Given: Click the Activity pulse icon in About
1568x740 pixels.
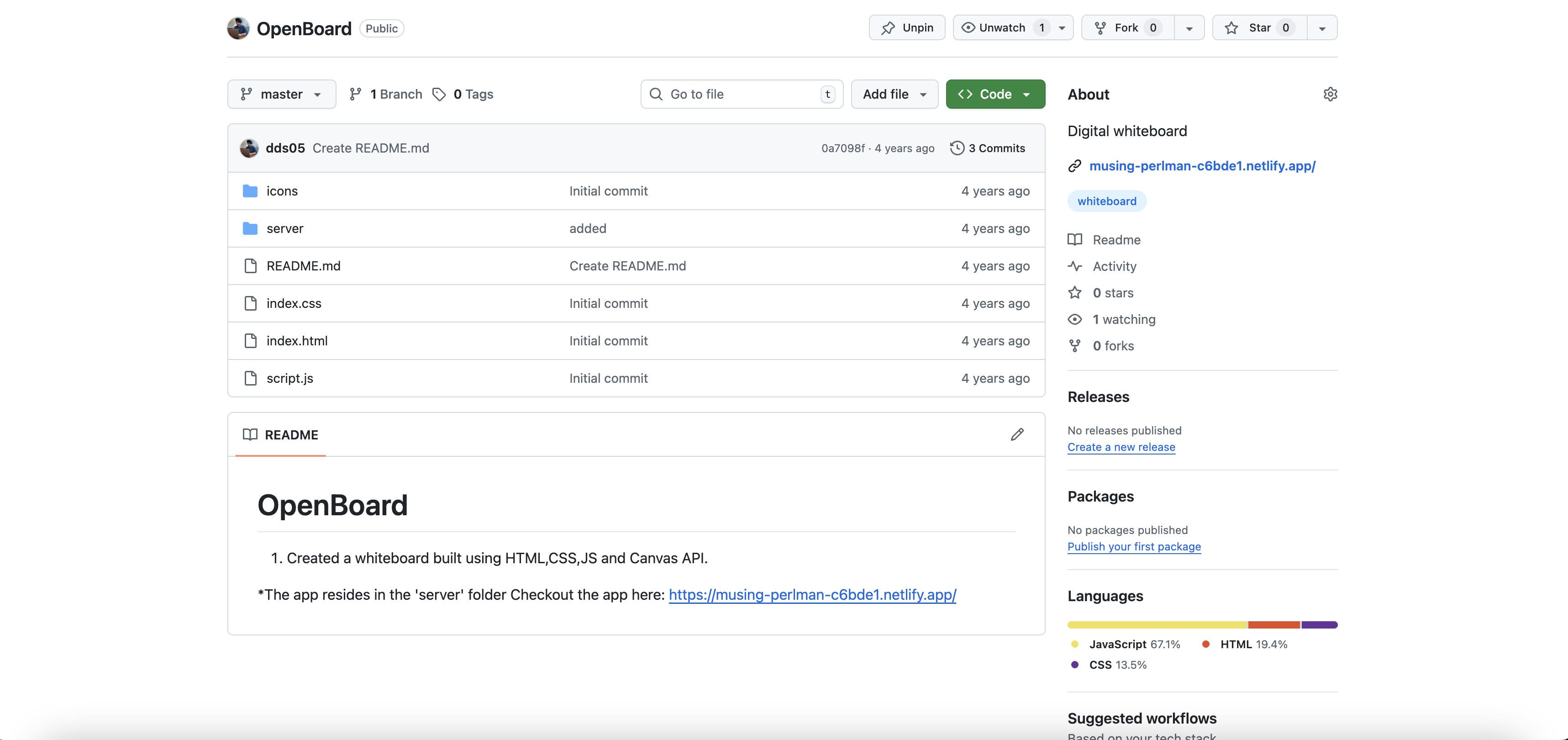Looking at the screenshot, I should pyautogui.click(x=1075, y=266).
